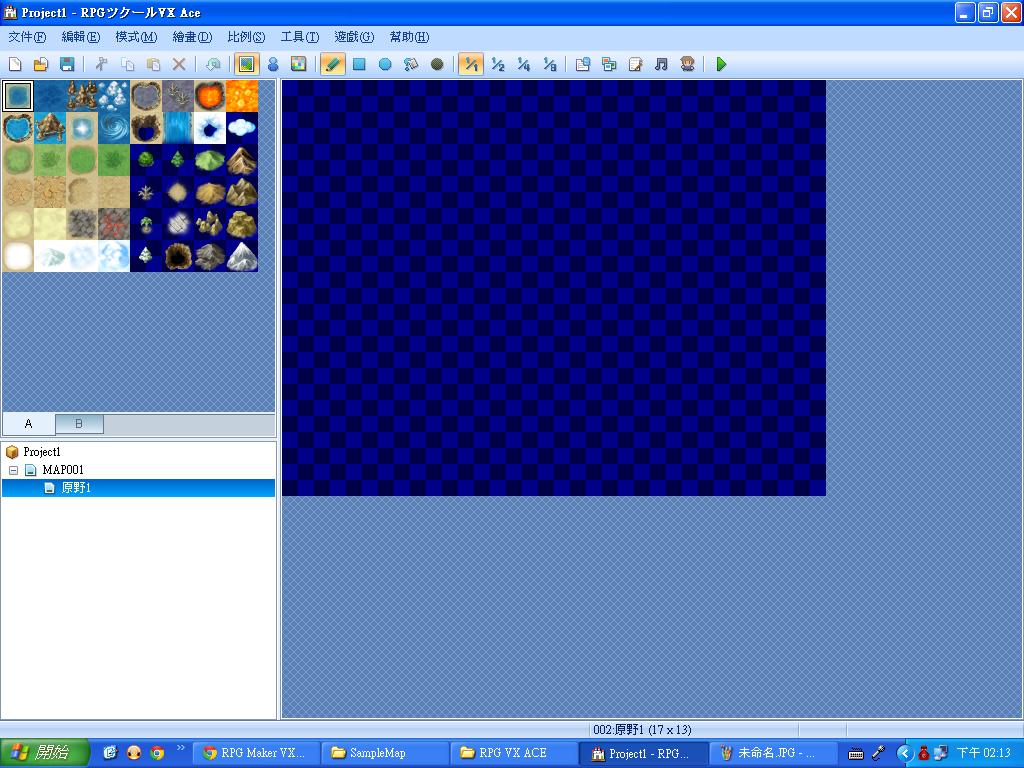The height and width of the screenshot is (768, 1024).
Task: Collapse the MAP001 tree node
Action: (x=13, y=470)
